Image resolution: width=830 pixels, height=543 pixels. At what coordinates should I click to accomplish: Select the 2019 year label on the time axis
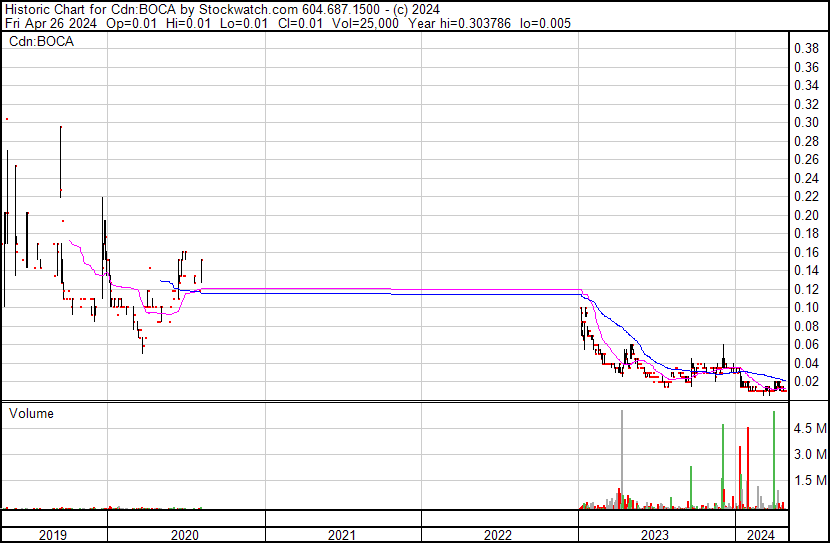pos(53,535)
